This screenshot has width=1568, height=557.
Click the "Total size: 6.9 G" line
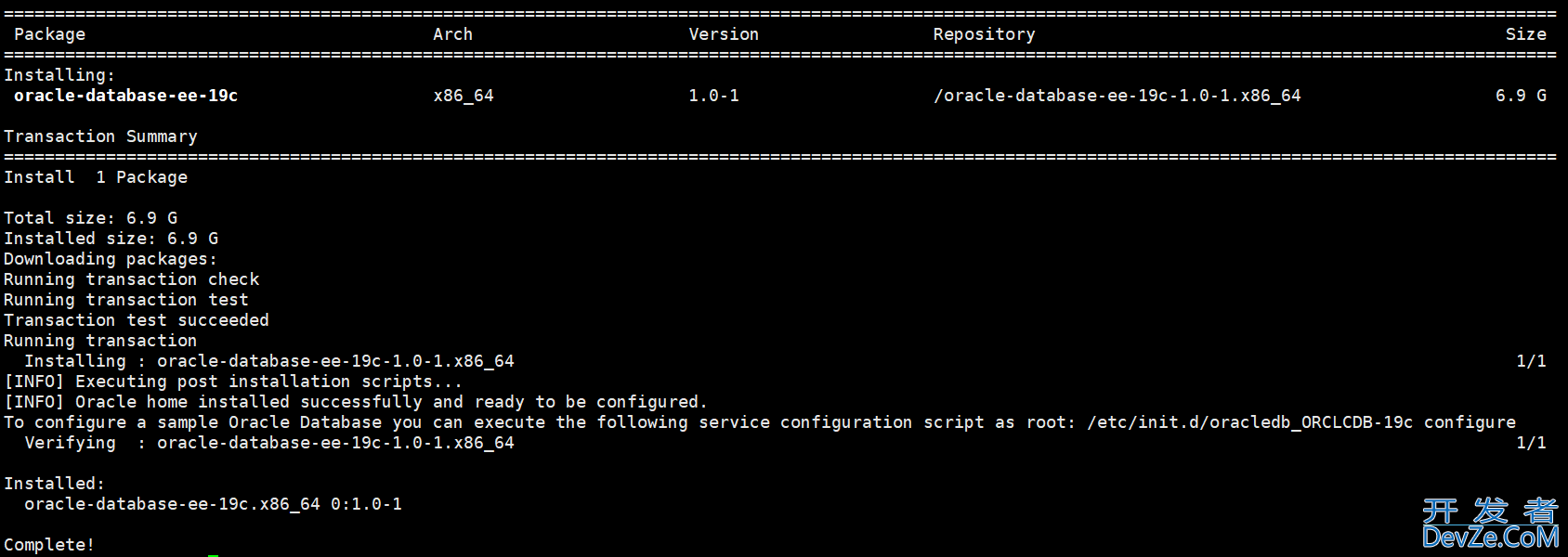point(90,218)
